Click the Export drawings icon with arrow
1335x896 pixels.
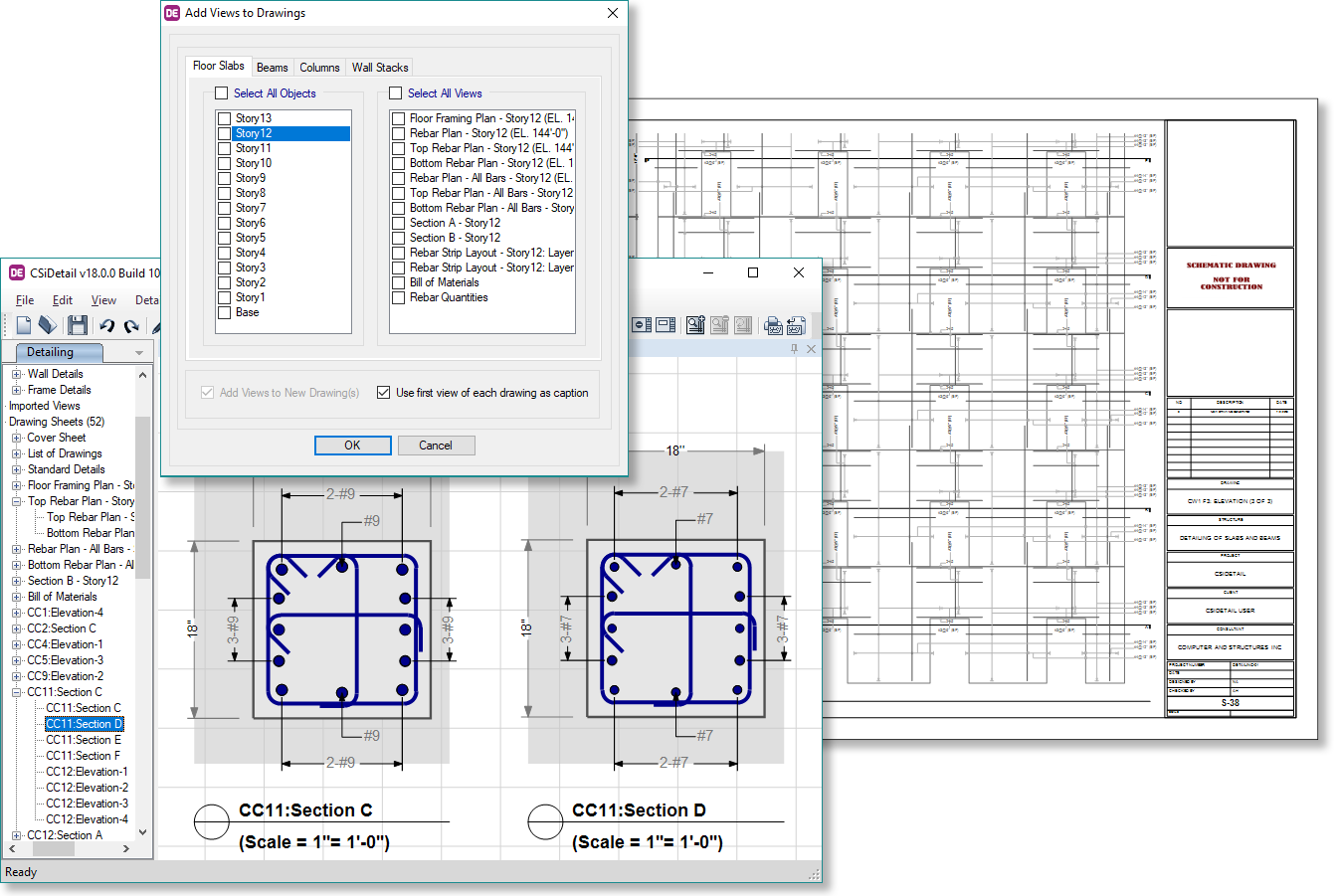tap(797, 324)
